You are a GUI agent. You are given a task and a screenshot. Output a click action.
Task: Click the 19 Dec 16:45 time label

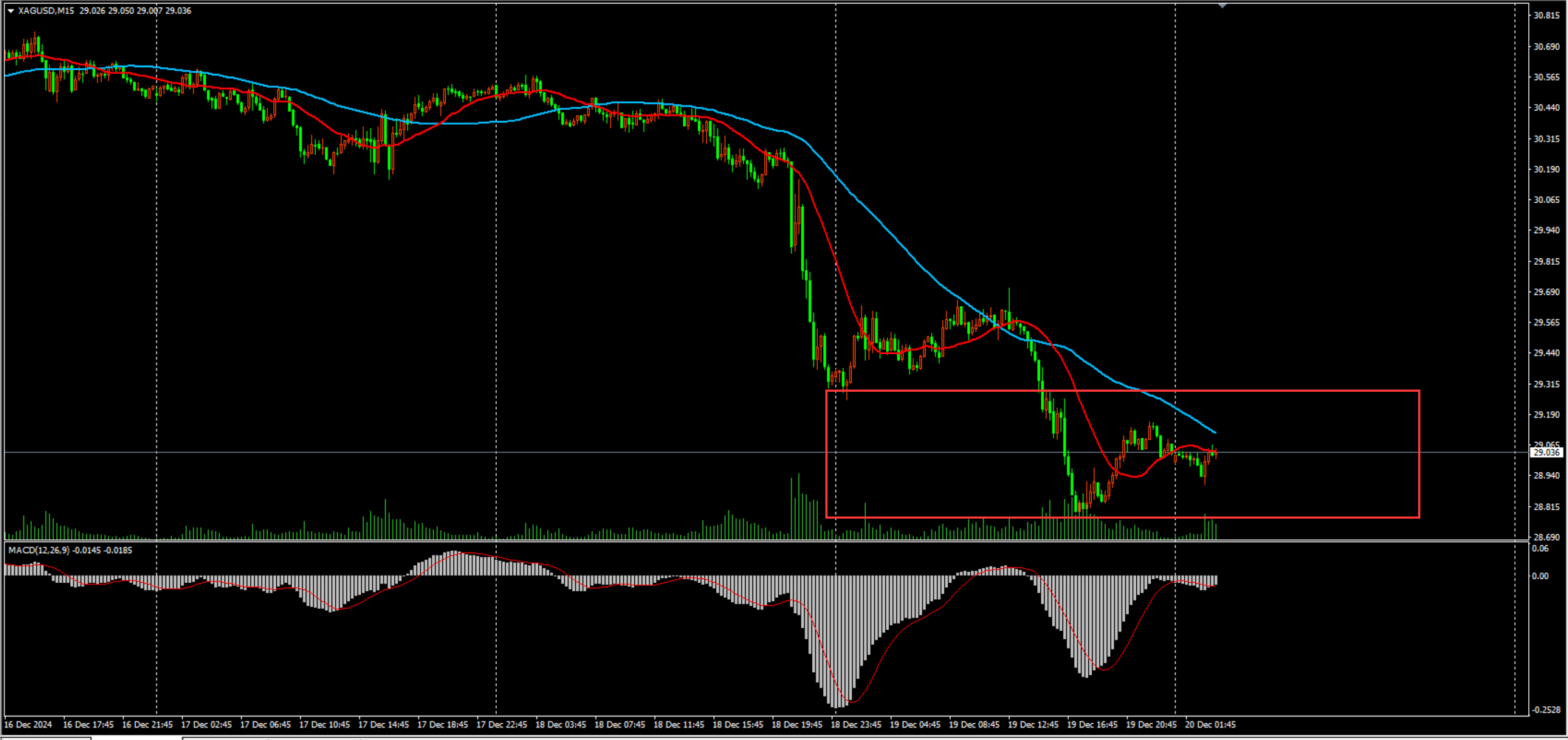point(1093,725)
